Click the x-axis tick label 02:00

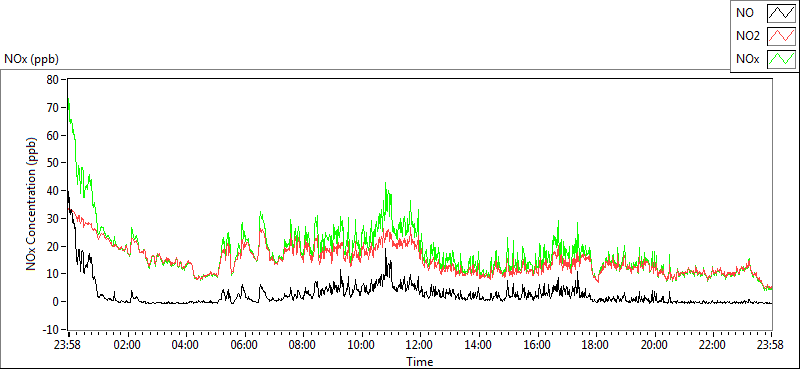pos(127,344)
